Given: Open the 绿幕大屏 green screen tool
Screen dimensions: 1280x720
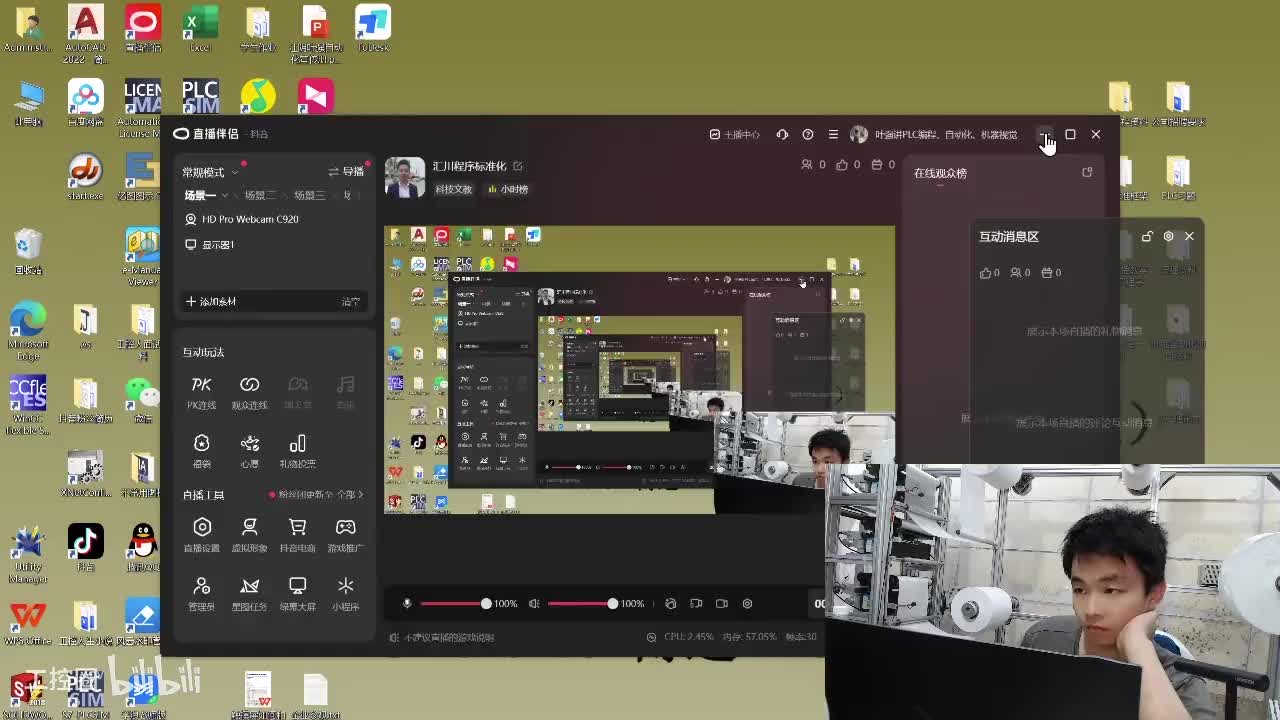Looking at the screenshot, I should 297,594.
